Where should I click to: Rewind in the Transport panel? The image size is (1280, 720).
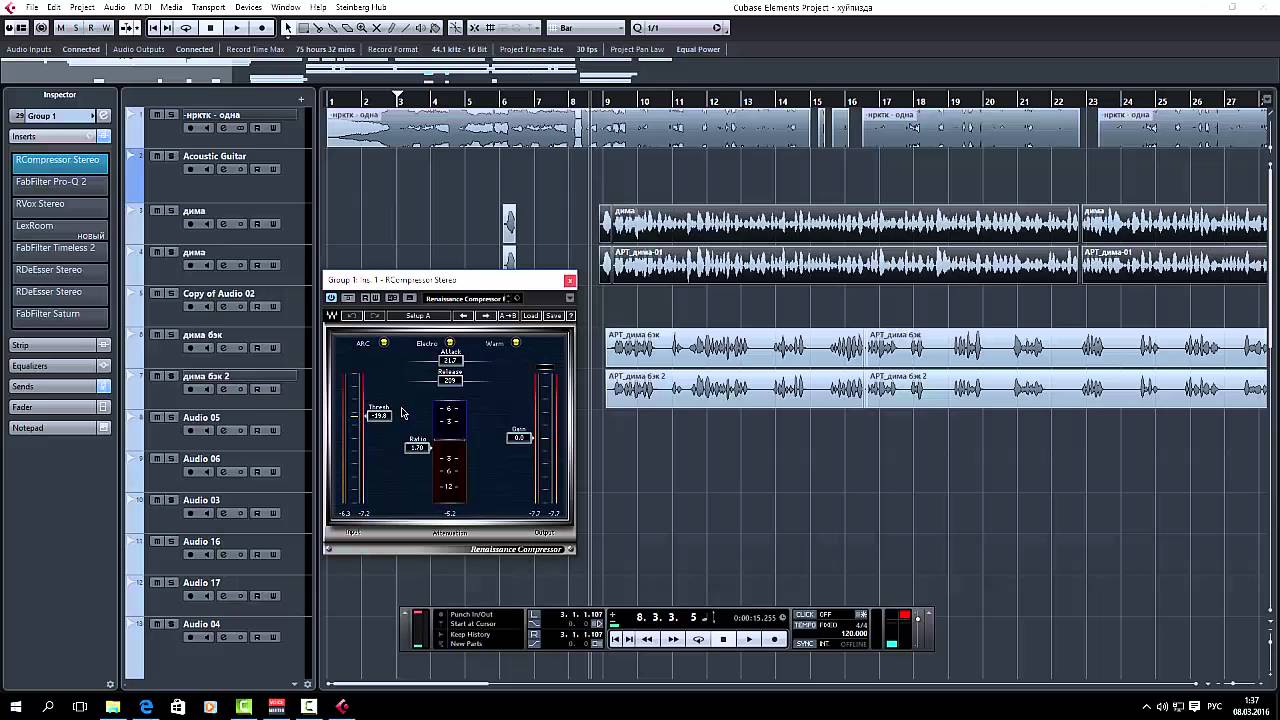point(647,639)
